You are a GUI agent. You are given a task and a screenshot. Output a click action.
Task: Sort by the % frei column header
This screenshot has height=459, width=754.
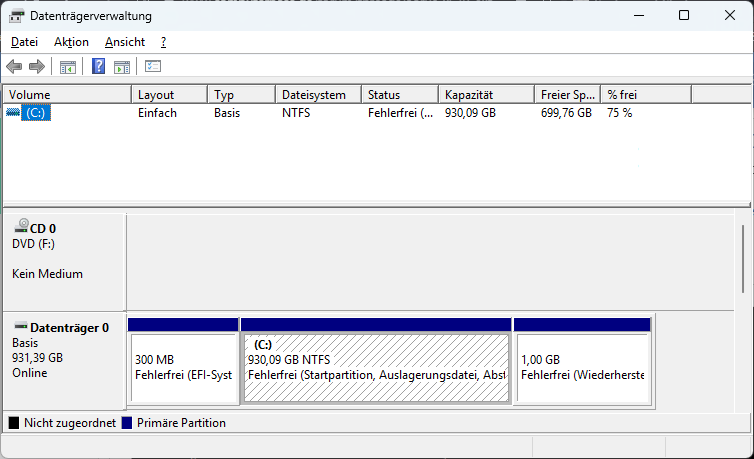(x=646, y=95)
